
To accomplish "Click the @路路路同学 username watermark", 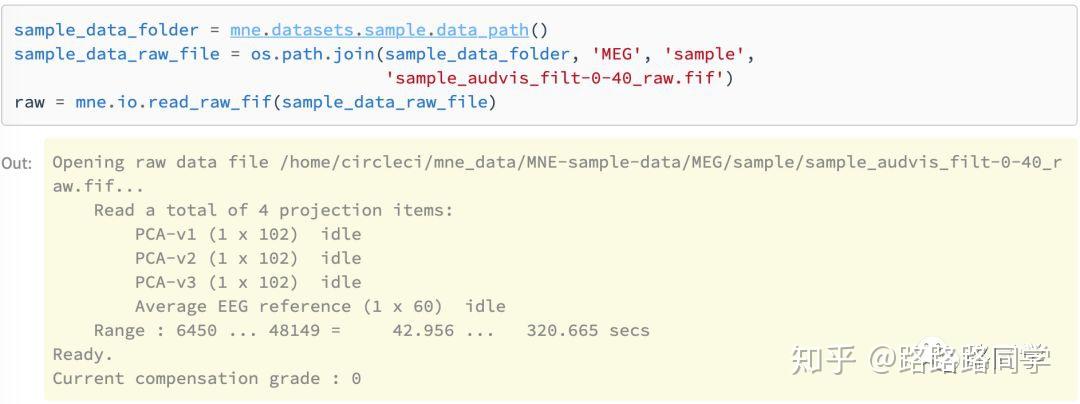I will coord(959,359).
